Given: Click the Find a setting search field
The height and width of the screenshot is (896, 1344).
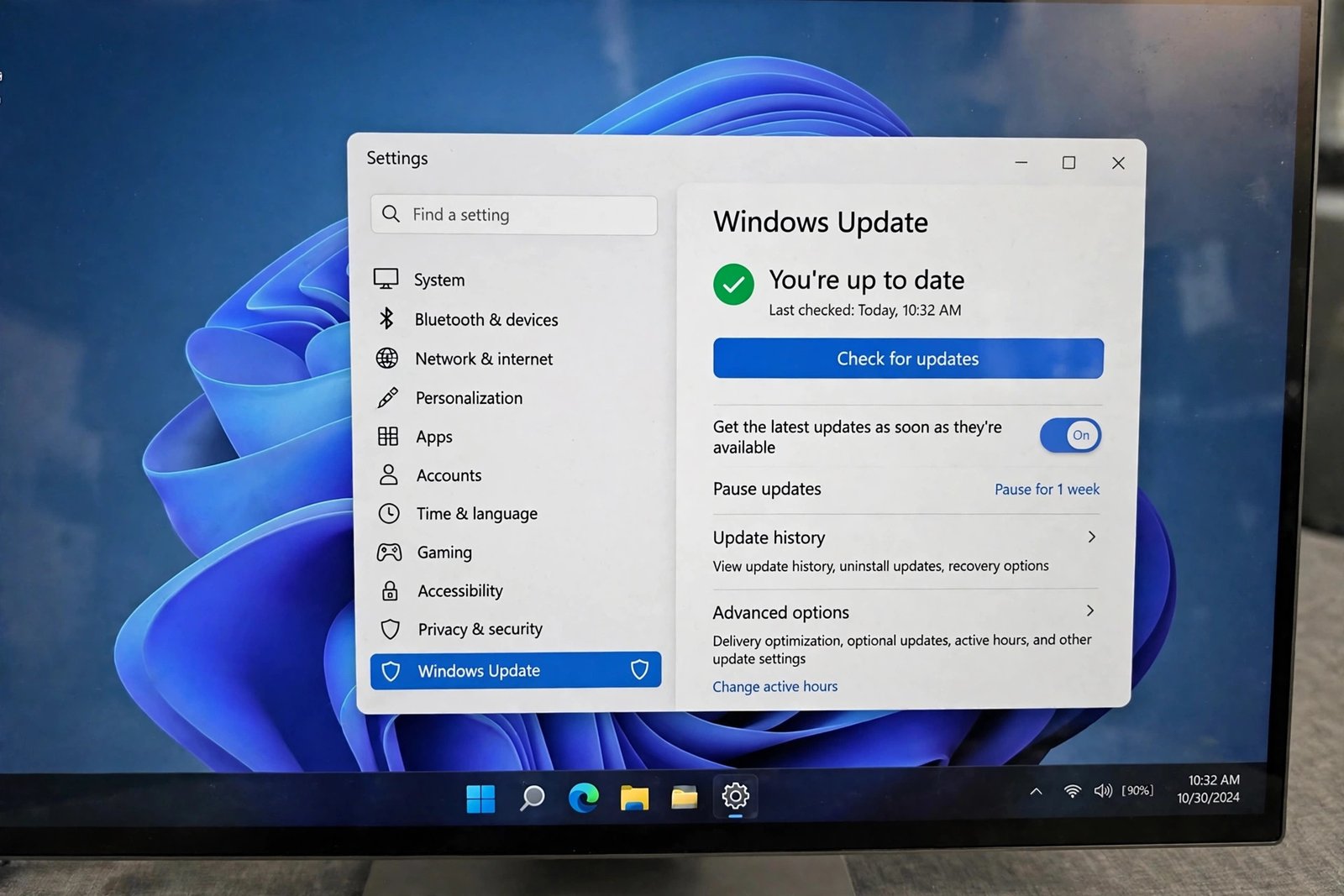Looking at the screenshot, I should (514, 215).
